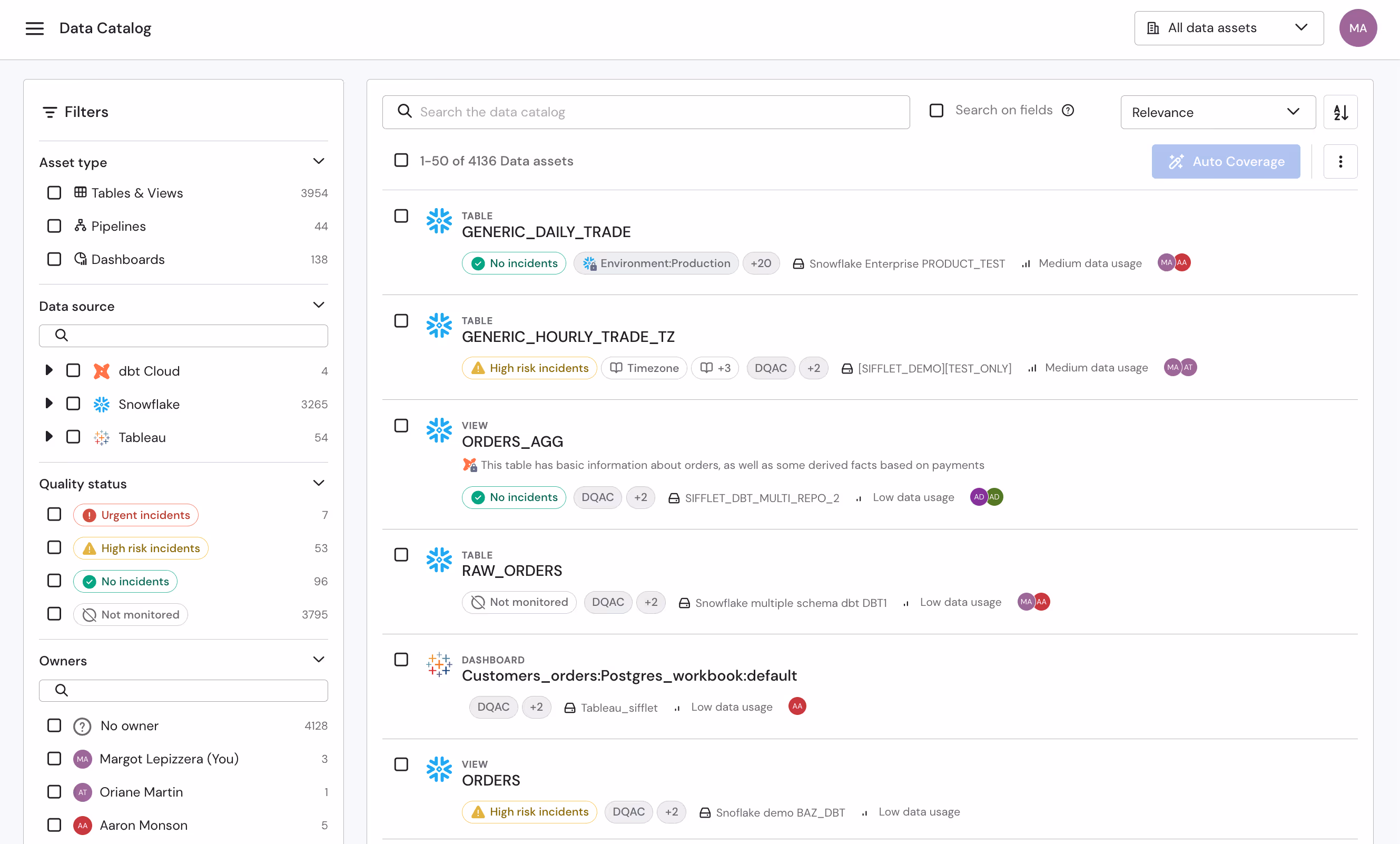Click the High risk incidents filter badge
The height and width of the screenshot is (844, 1400).
coord(140,548)
